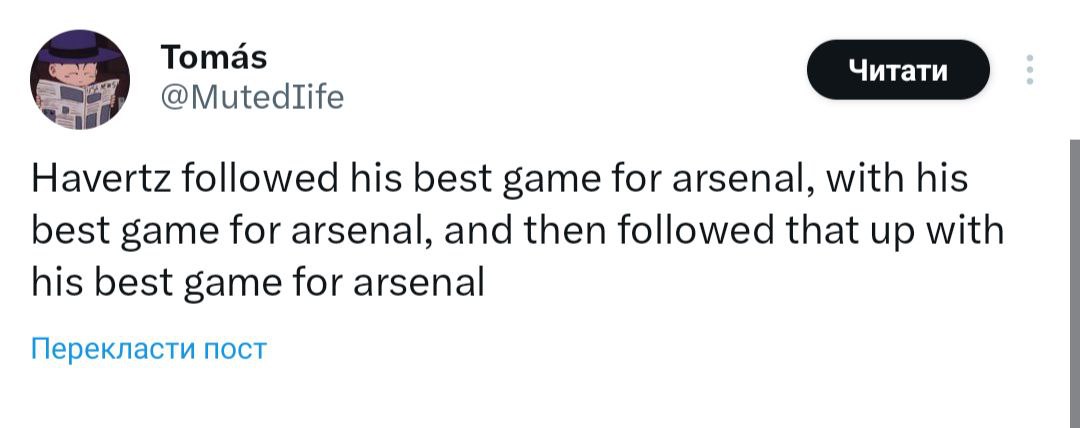Screen dimensions: 1080x428
Task: Click the words 'and then' in the tweet
Action: (x=528, y=232)
